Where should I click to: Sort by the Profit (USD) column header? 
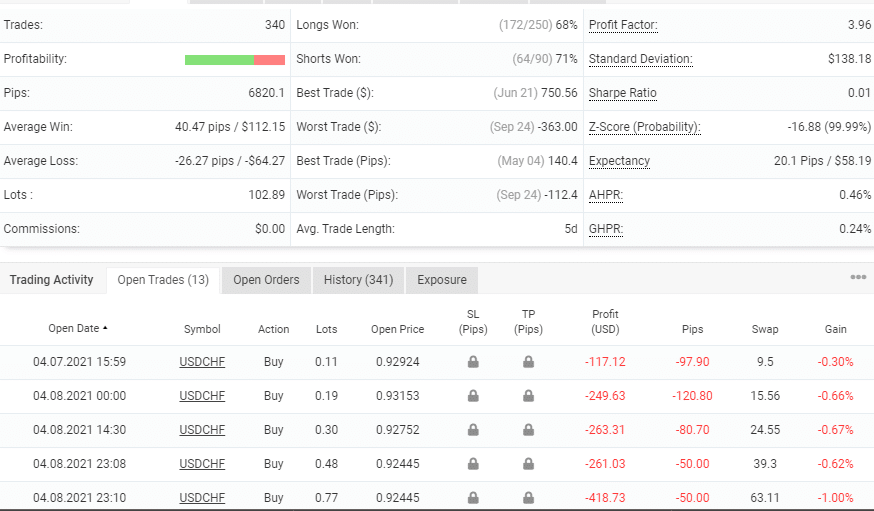(605, 322)
